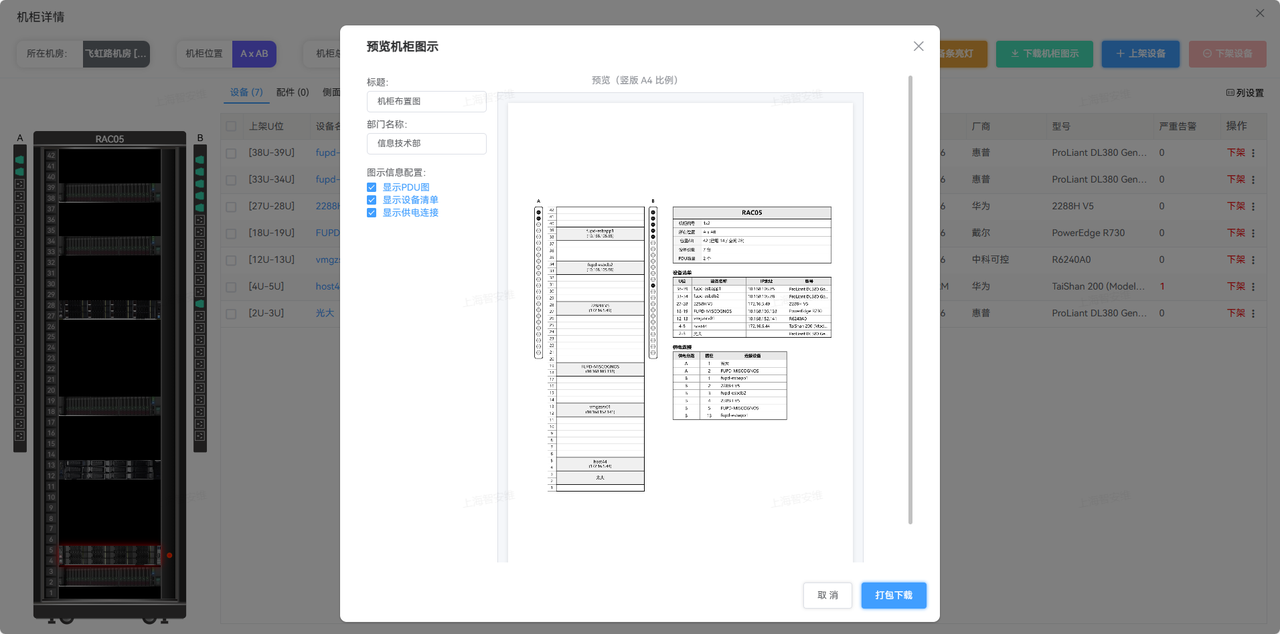
Task: Click the A4 rack diagram preview page
Action: tap(680, 332)
